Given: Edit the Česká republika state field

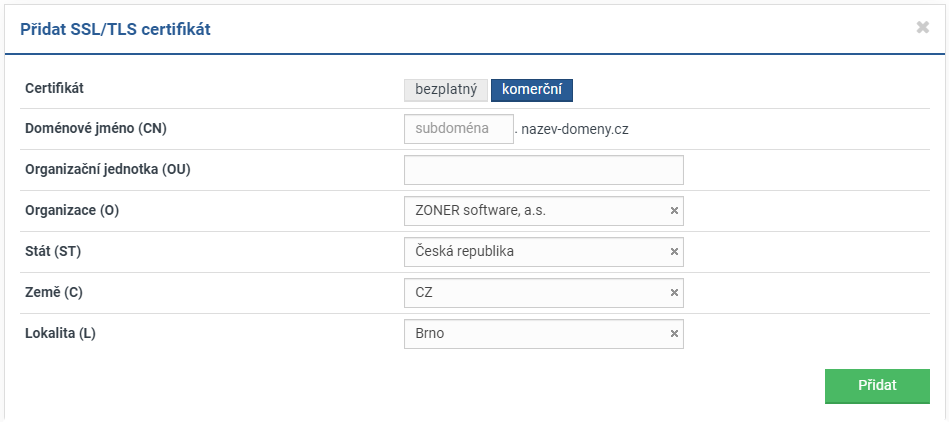Looking at the screenshot, I should (x=535, y=252).
